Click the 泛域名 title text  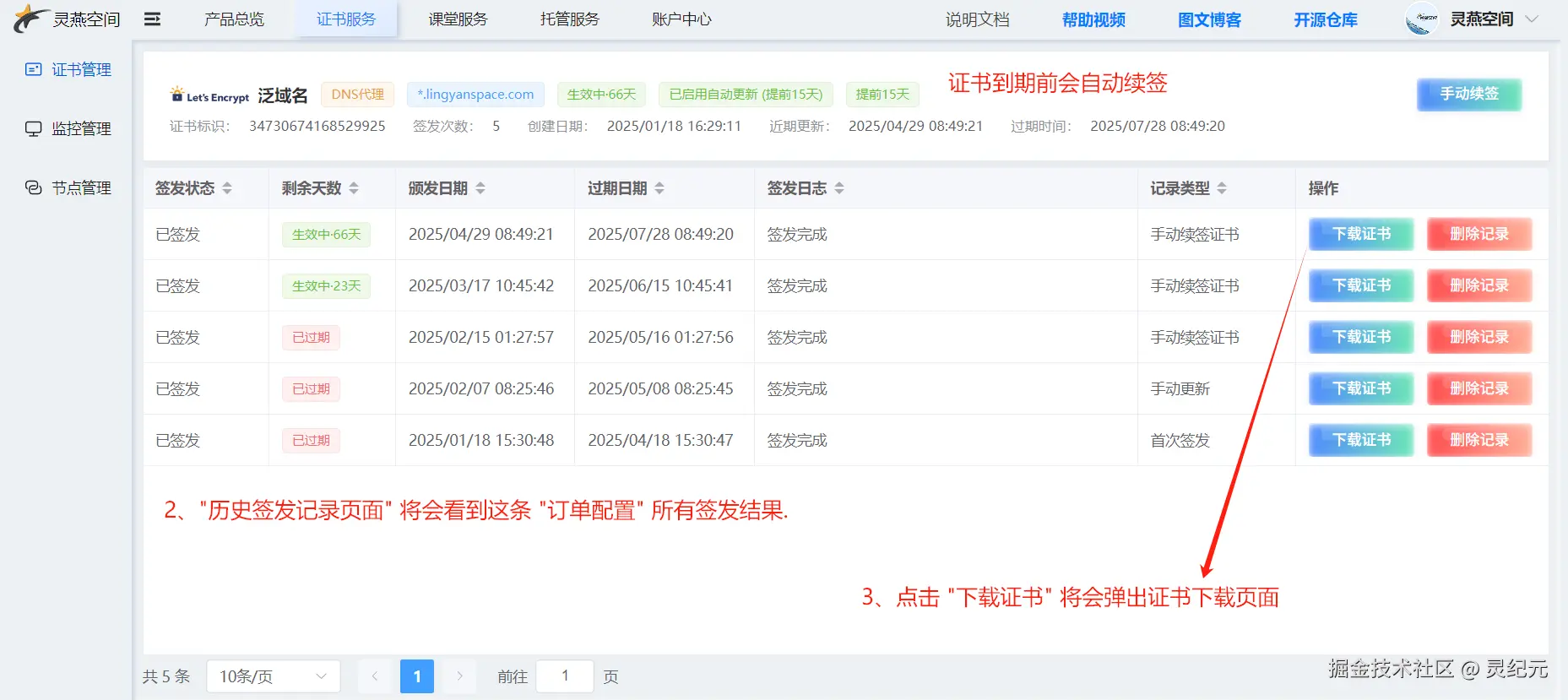point(283,95)
